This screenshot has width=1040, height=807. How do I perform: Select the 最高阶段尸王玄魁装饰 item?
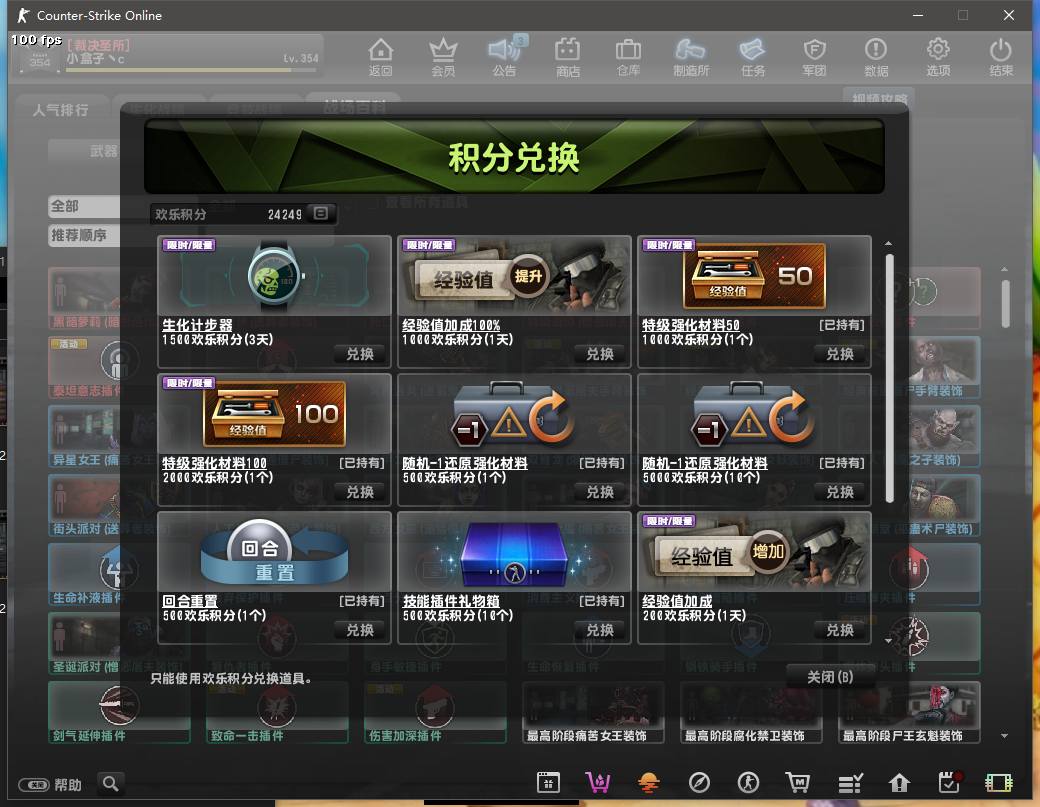909,712
